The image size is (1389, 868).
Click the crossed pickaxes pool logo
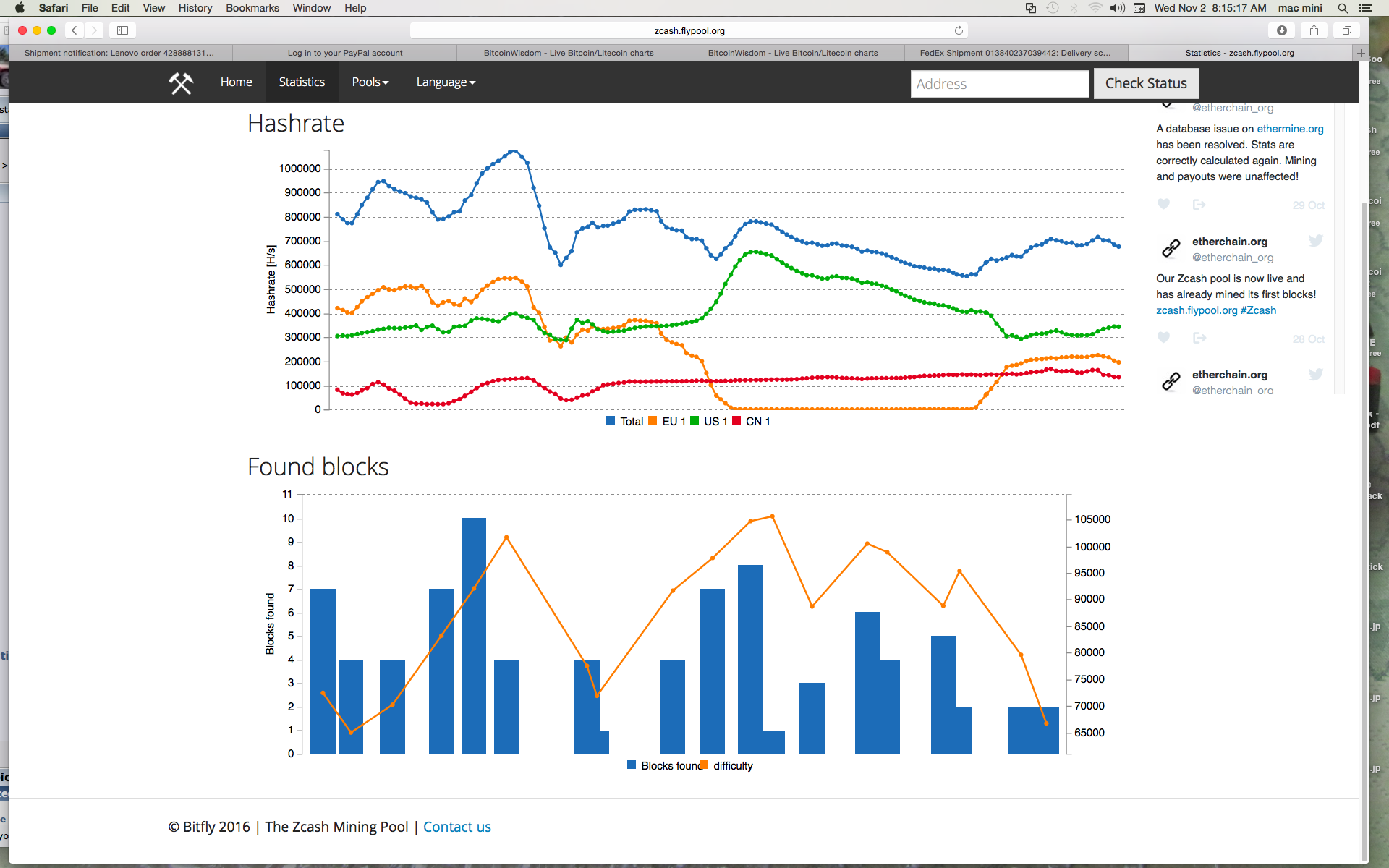pyautogui.click(x=181, y=83)
